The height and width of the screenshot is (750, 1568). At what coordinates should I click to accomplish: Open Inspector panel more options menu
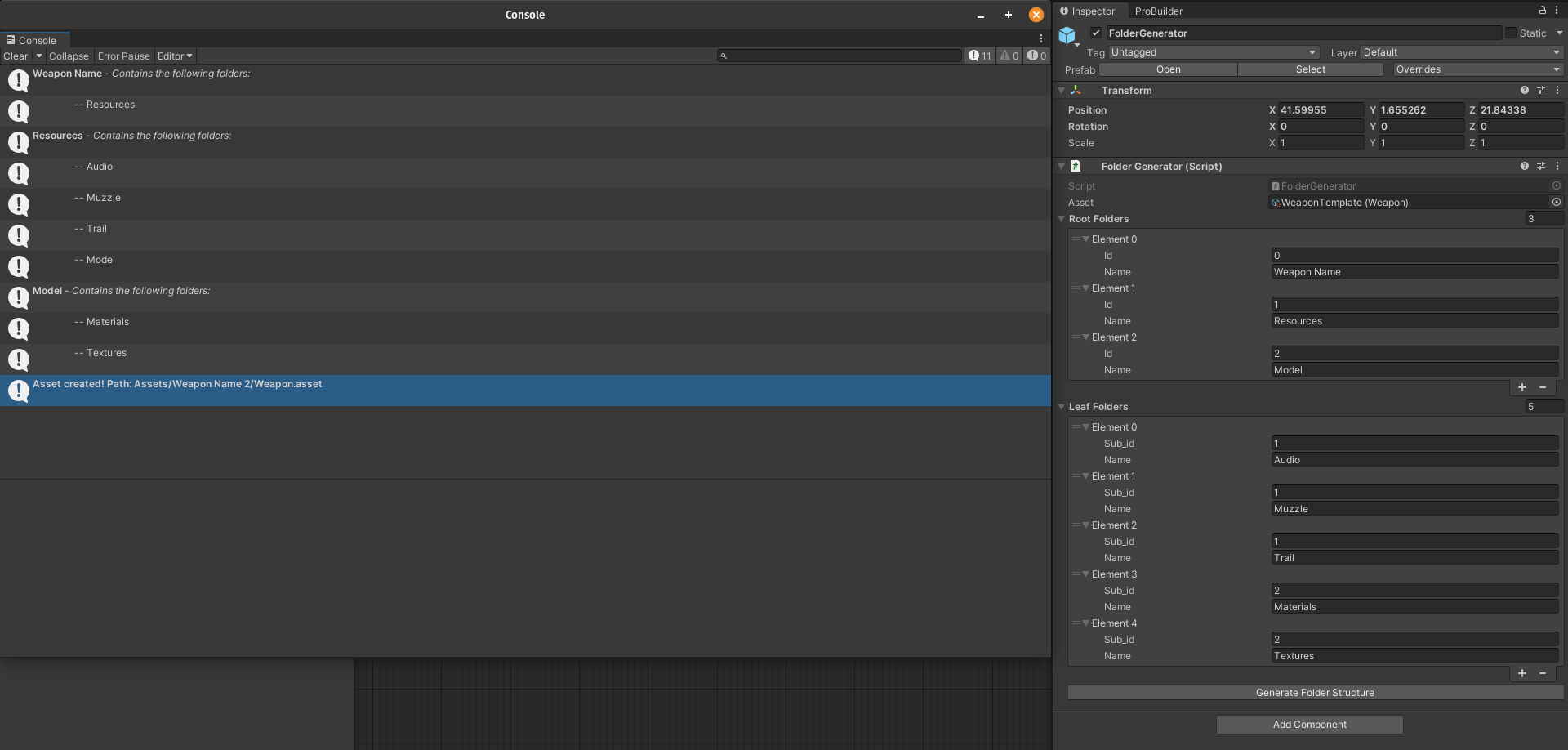click(x=1557, y=11)
